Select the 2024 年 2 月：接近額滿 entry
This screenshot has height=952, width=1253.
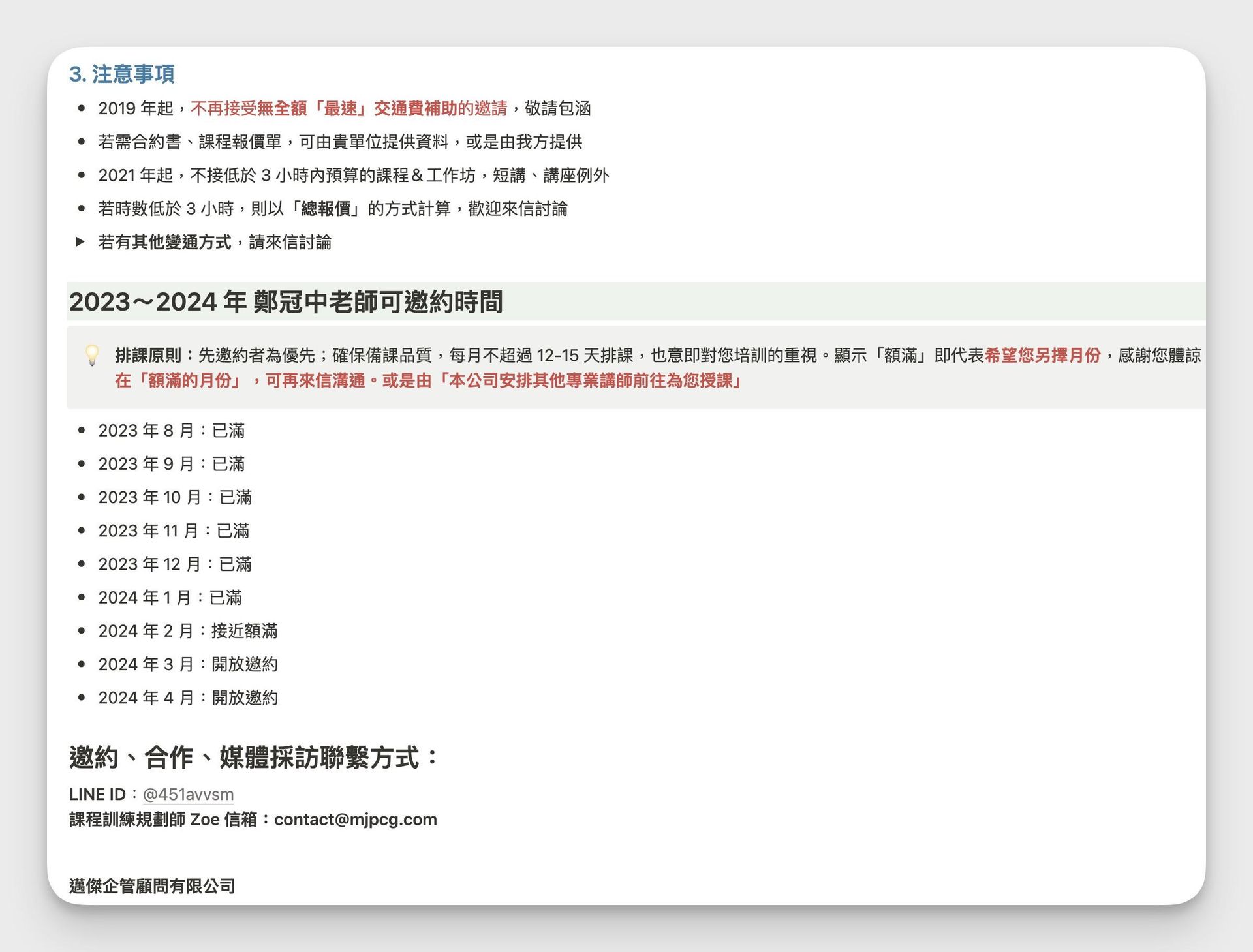[187, 631]
